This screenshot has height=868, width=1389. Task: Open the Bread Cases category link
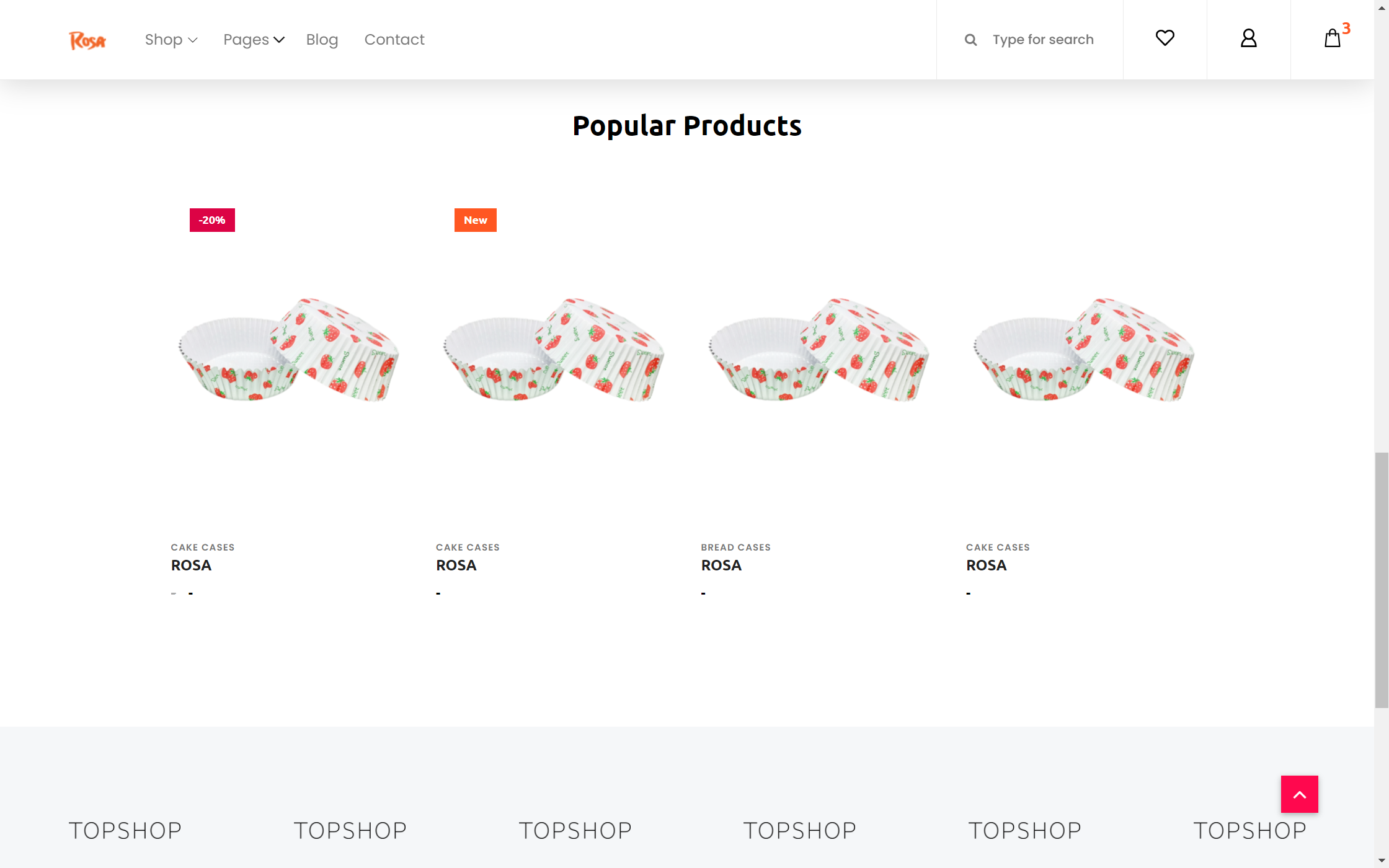click(735, 547)
